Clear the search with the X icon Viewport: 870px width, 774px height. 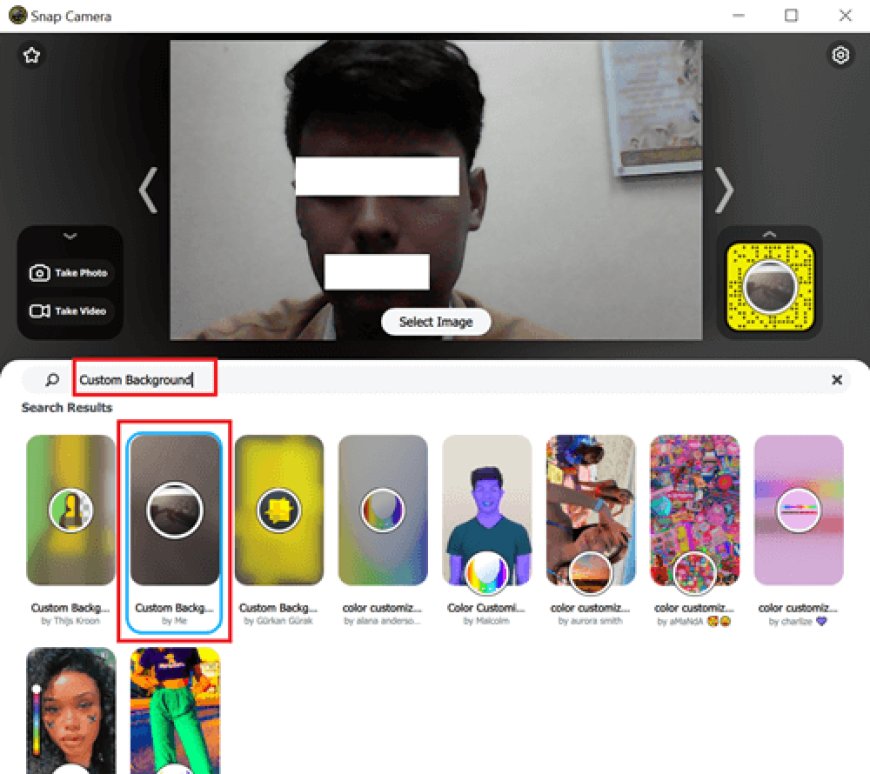837,380
